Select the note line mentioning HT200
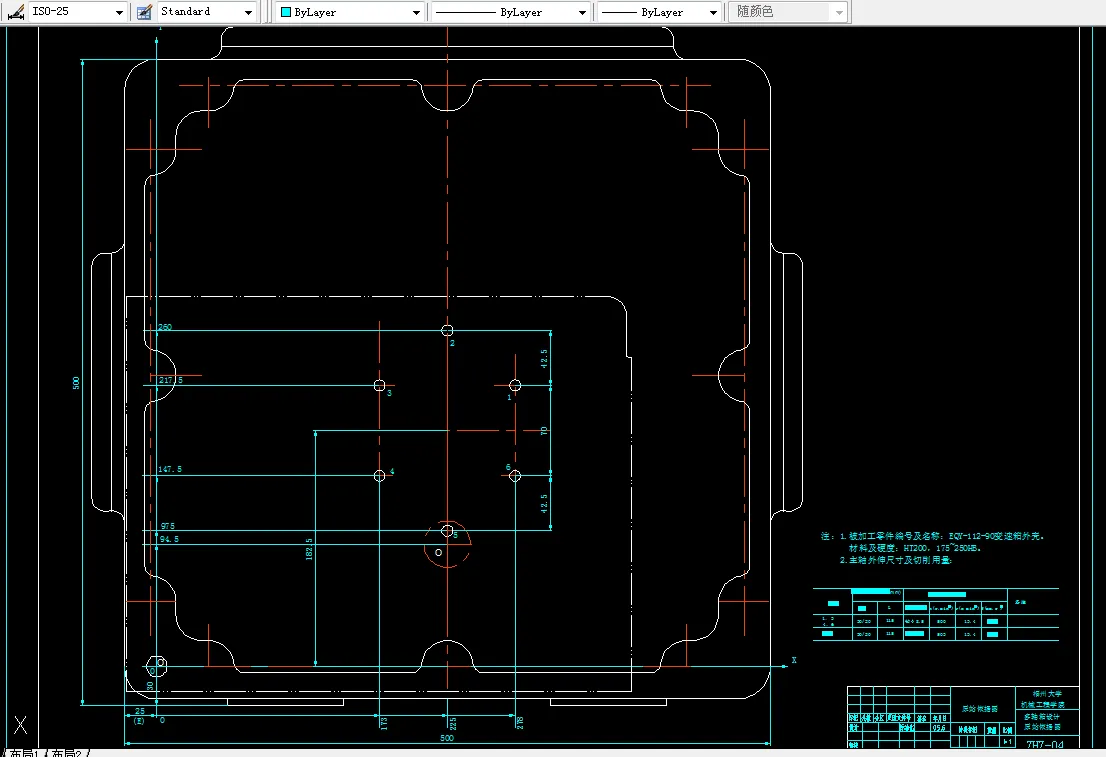This screenshot has width=1106, height=757. pyautogui.click(x=914, y=548)
